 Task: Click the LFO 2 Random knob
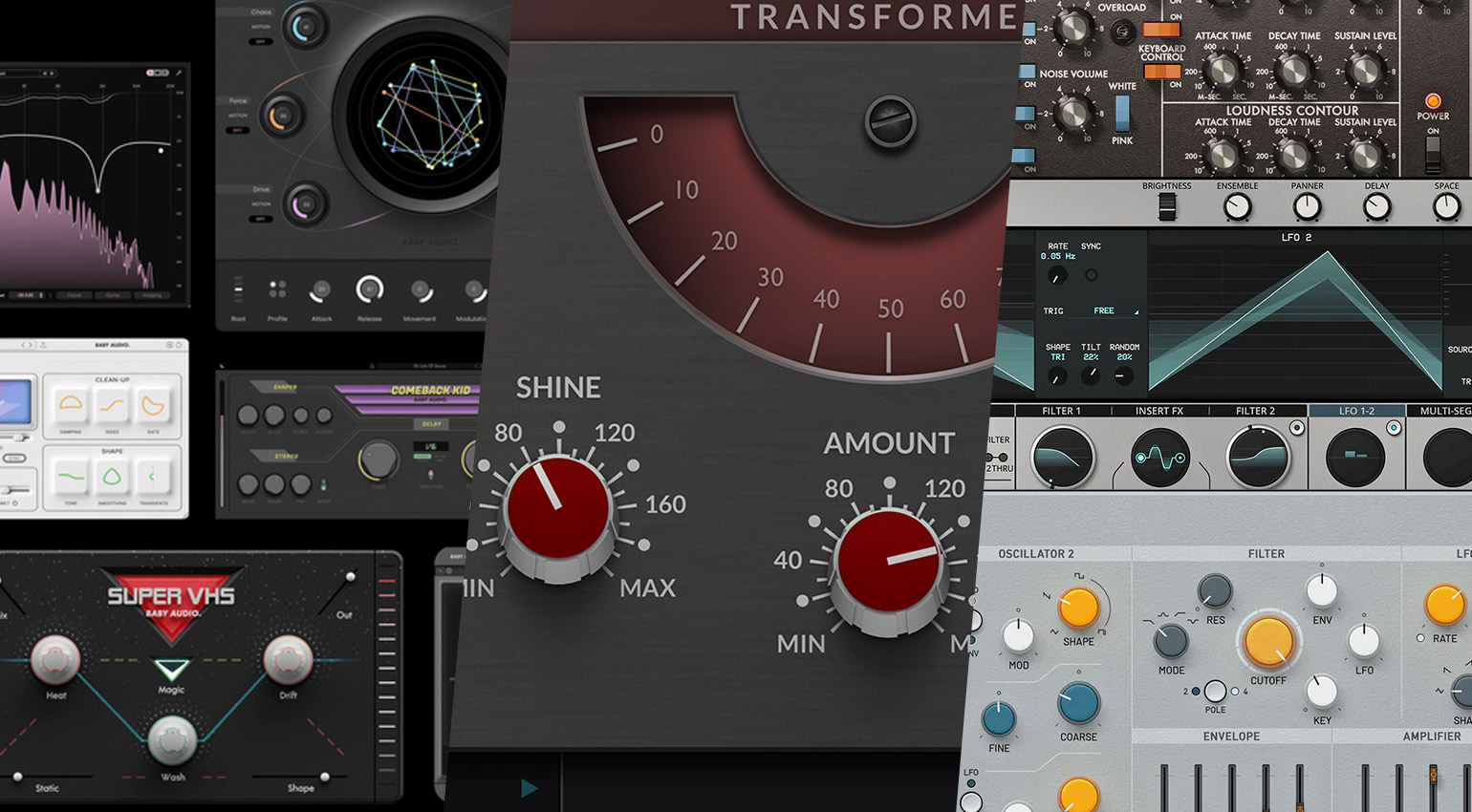[1123, 376]
